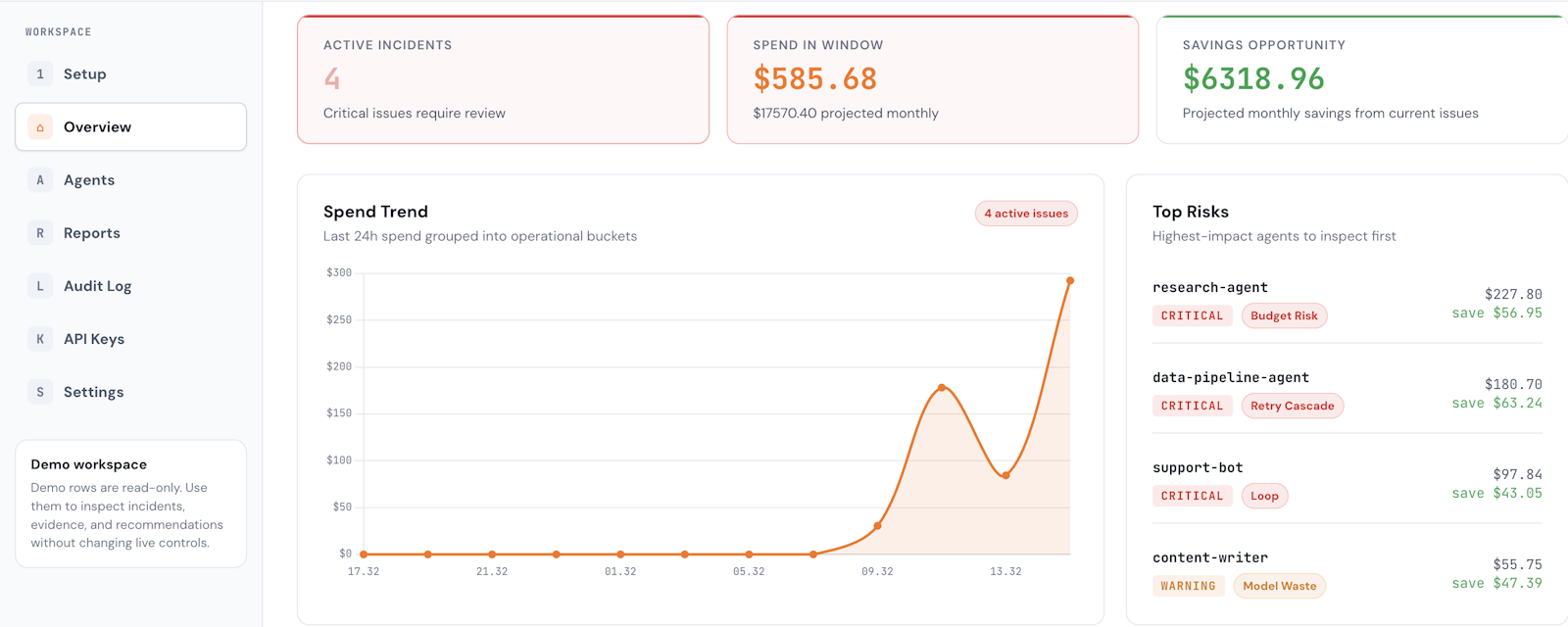Click the Model Waste tag

click(1279, 586)
